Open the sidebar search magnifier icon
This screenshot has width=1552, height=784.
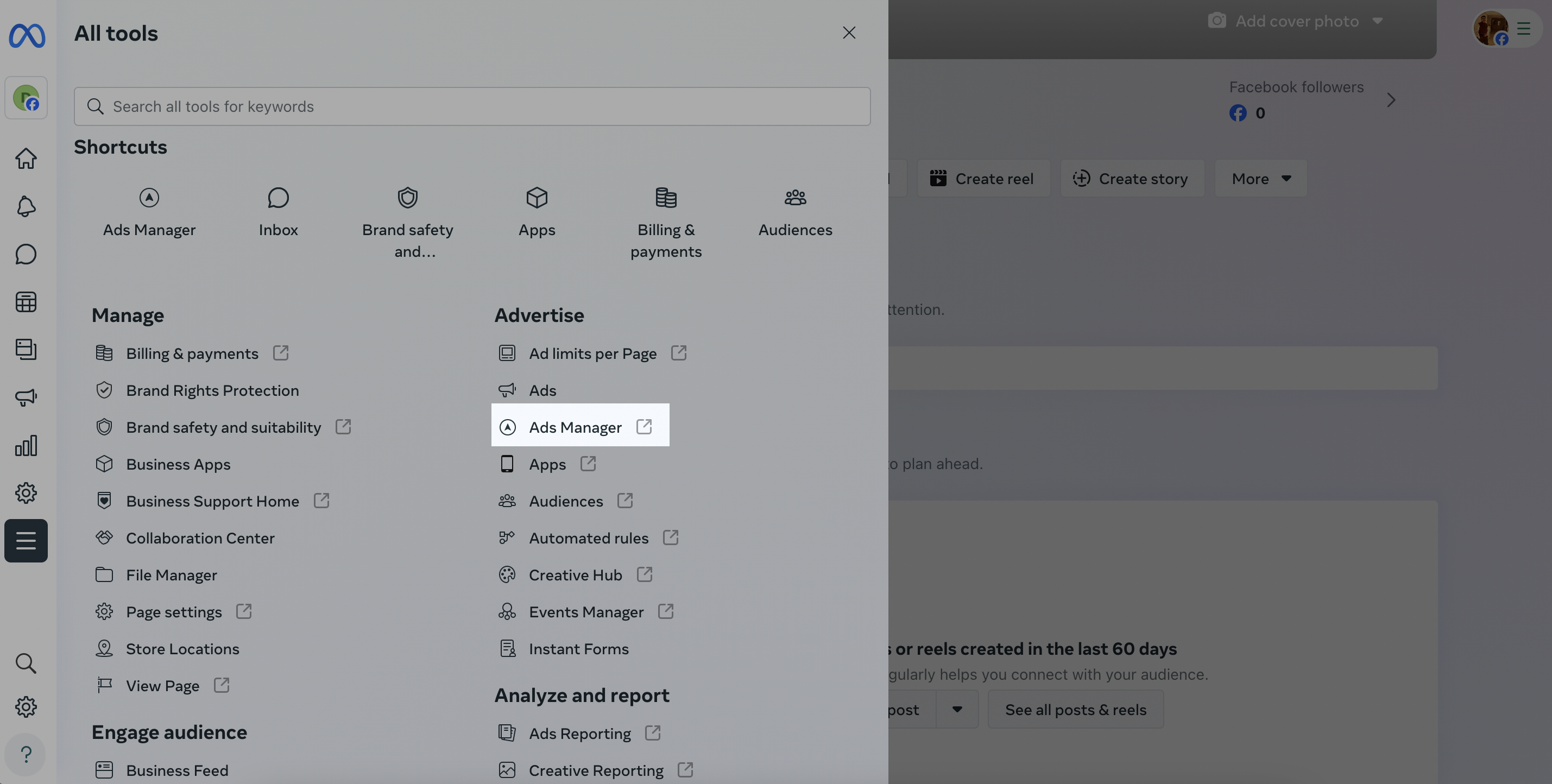(x=26, y=663)
